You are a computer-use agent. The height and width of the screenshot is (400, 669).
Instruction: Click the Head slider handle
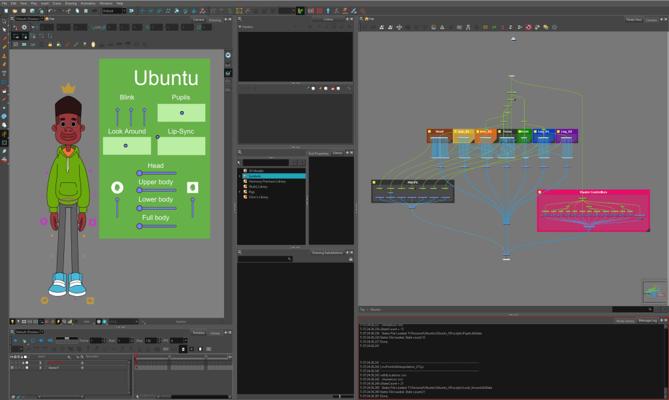pos(139,173)
